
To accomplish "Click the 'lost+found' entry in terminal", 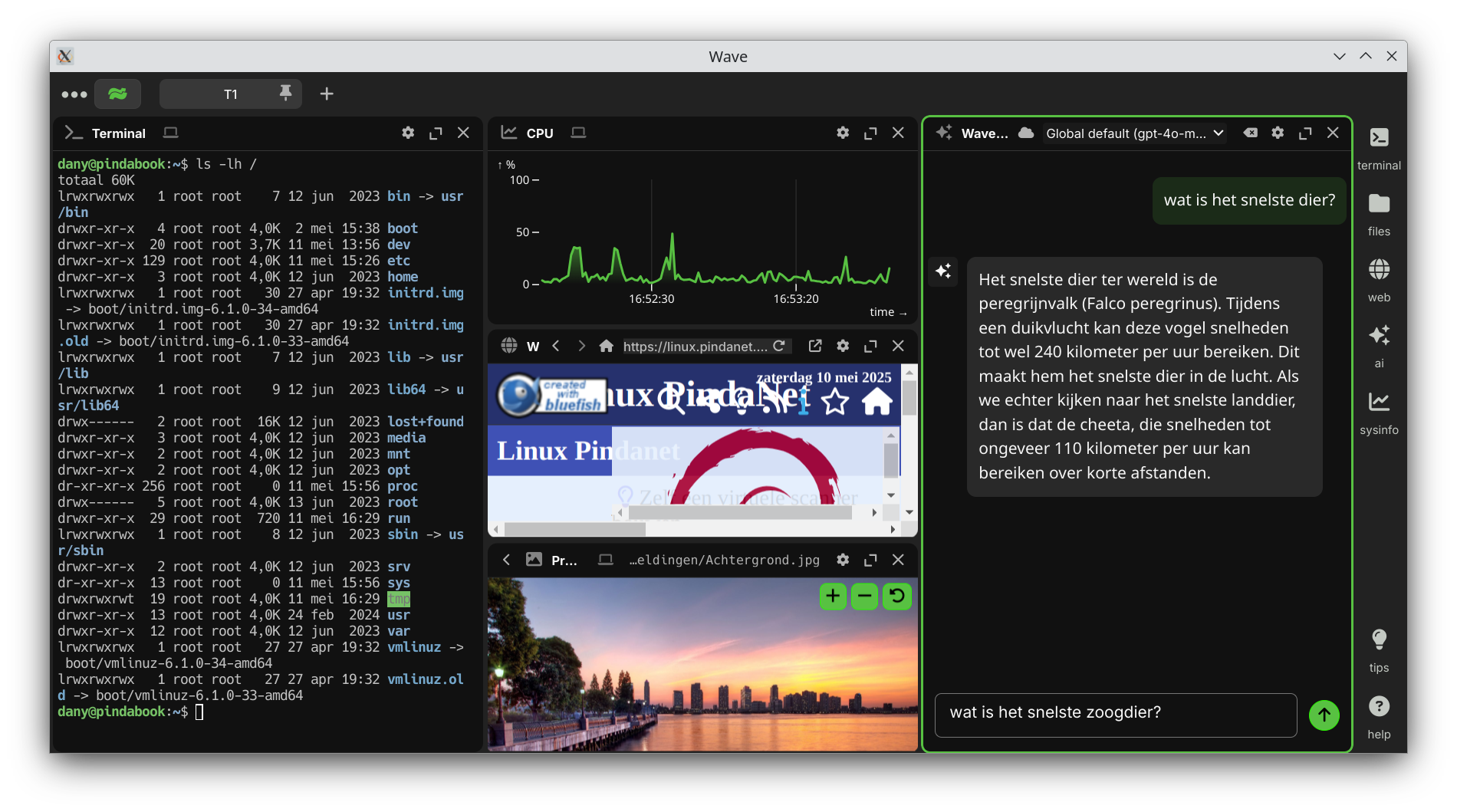I will [426, 422].
